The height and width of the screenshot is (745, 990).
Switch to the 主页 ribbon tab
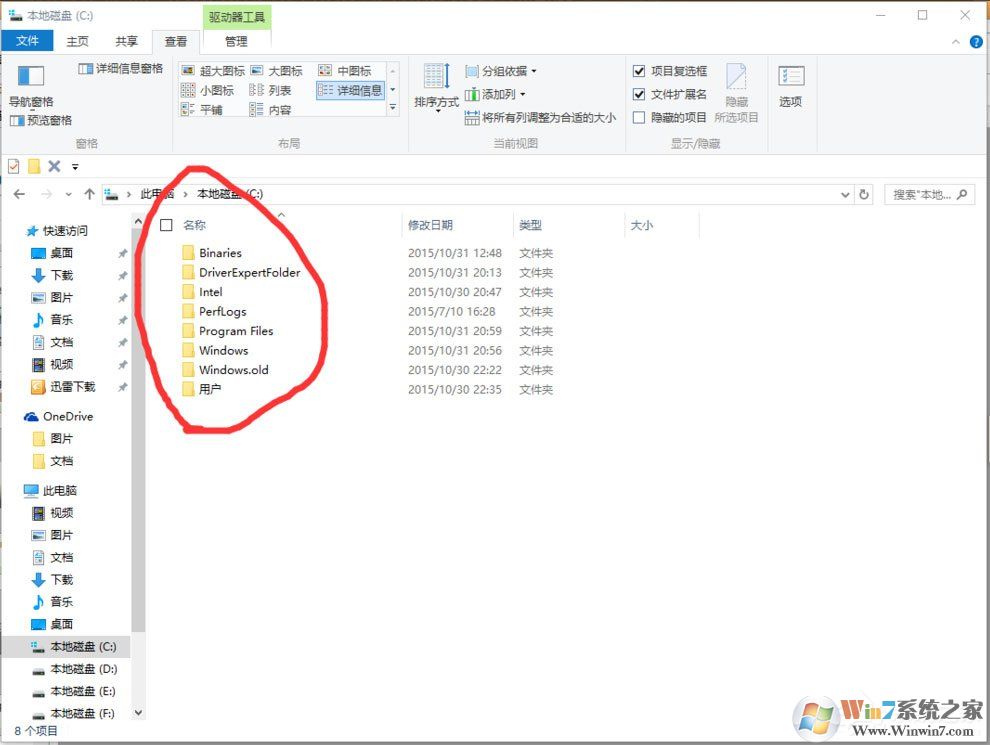[76, 41]
